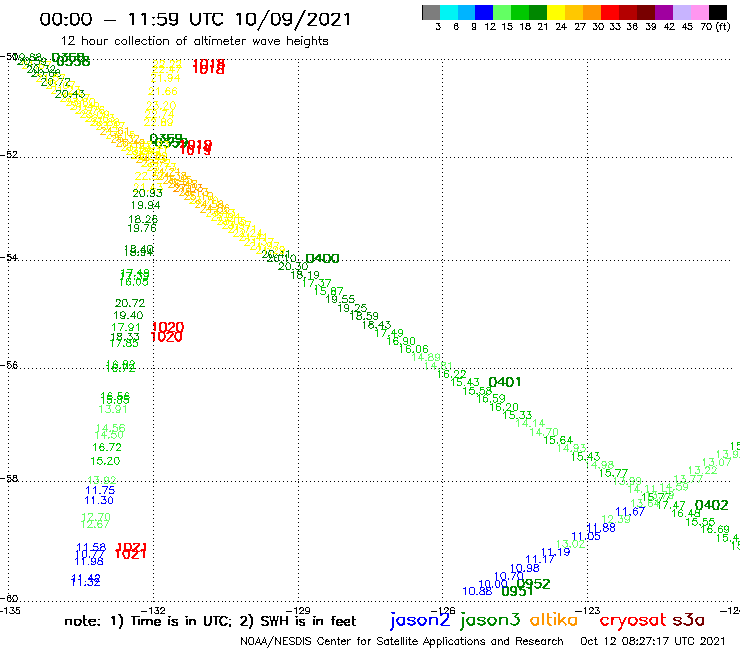
Task: Click the -58 latitude axis label
Action: [9, 479]
